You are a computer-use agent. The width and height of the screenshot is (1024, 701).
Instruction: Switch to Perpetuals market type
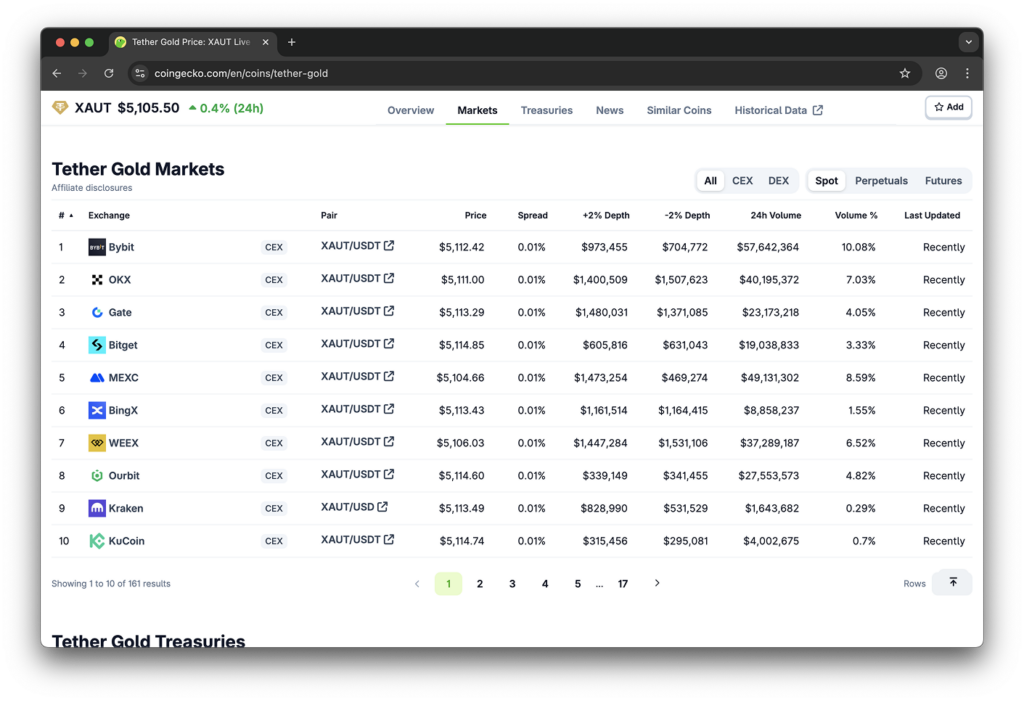(x=881, y=181)
